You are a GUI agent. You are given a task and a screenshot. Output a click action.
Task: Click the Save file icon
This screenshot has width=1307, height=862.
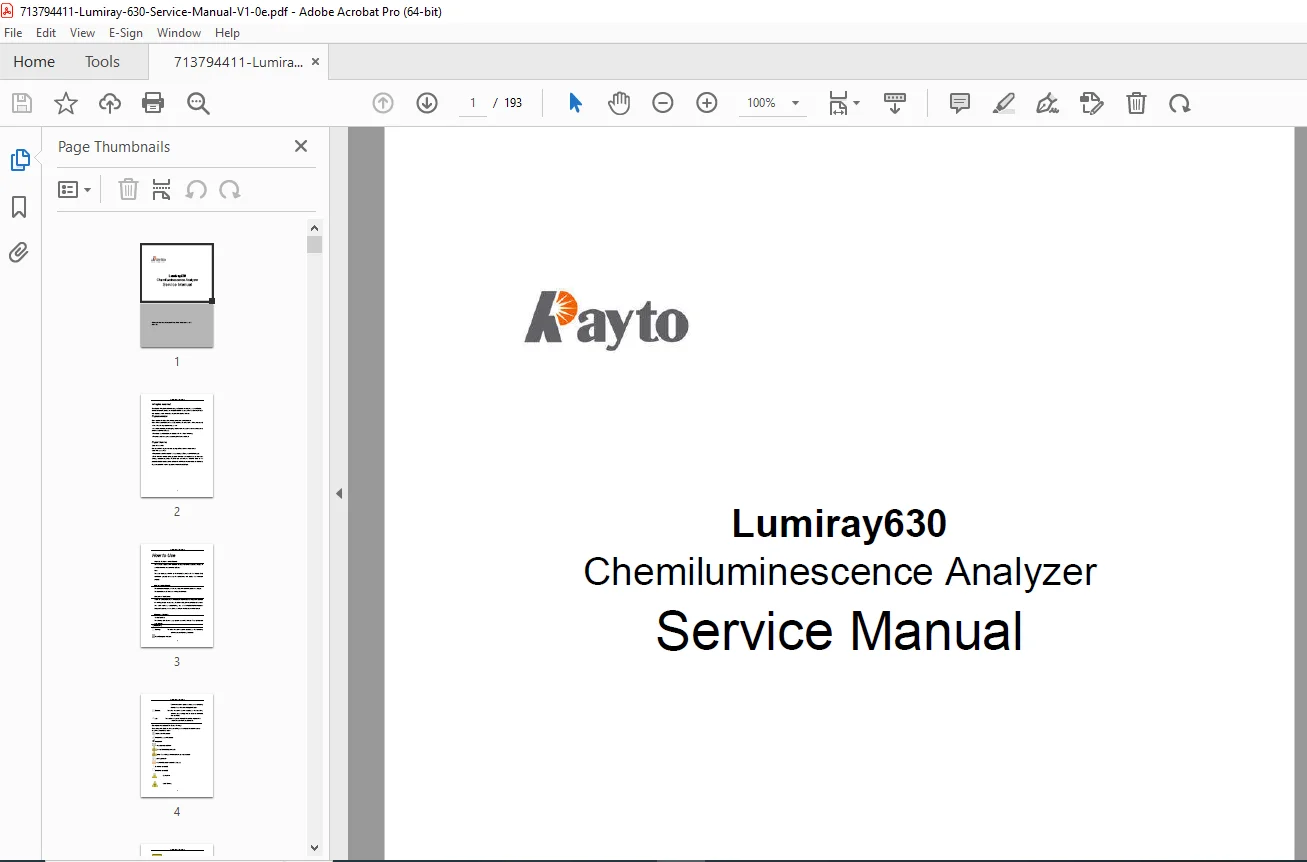point(22,103)
